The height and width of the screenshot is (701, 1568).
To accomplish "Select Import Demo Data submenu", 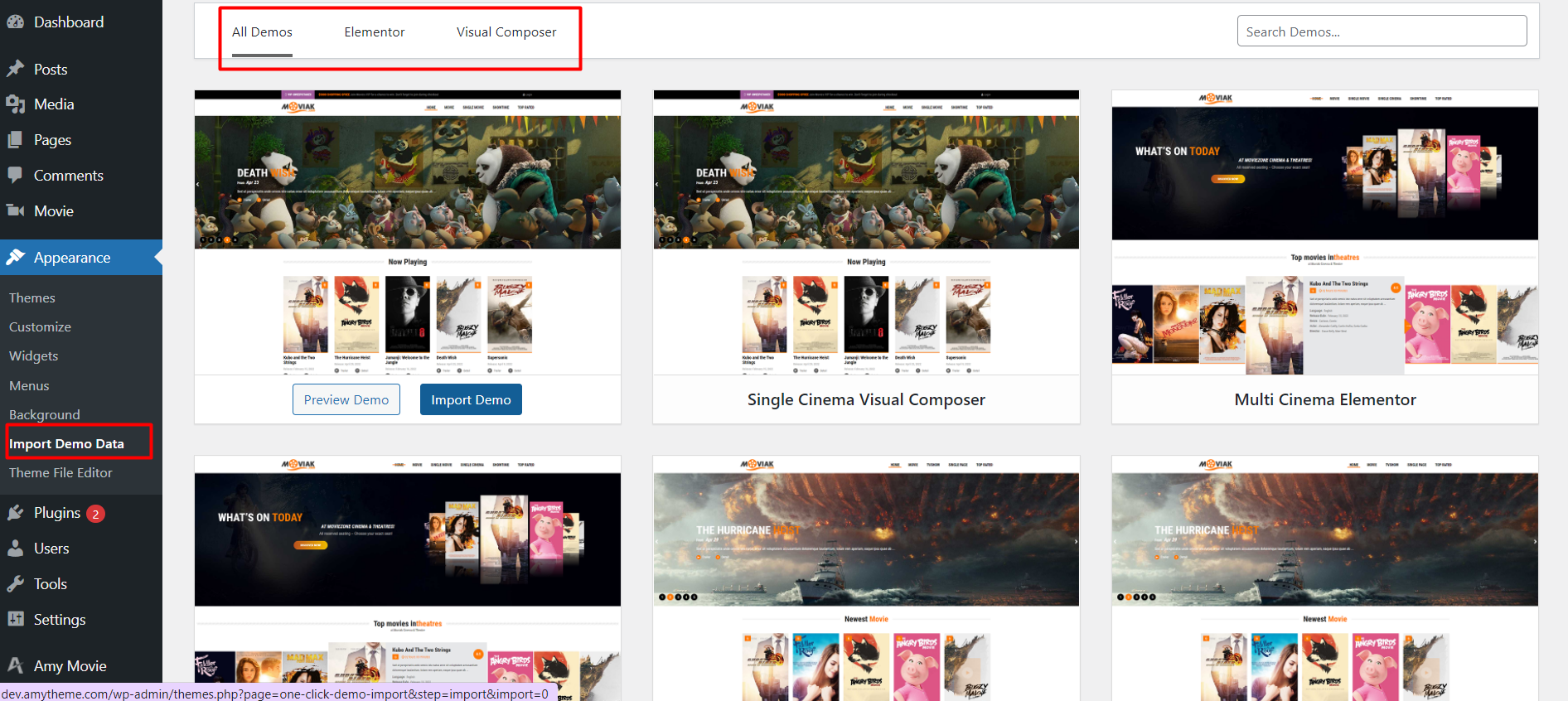I will click(x=66, y=444).
